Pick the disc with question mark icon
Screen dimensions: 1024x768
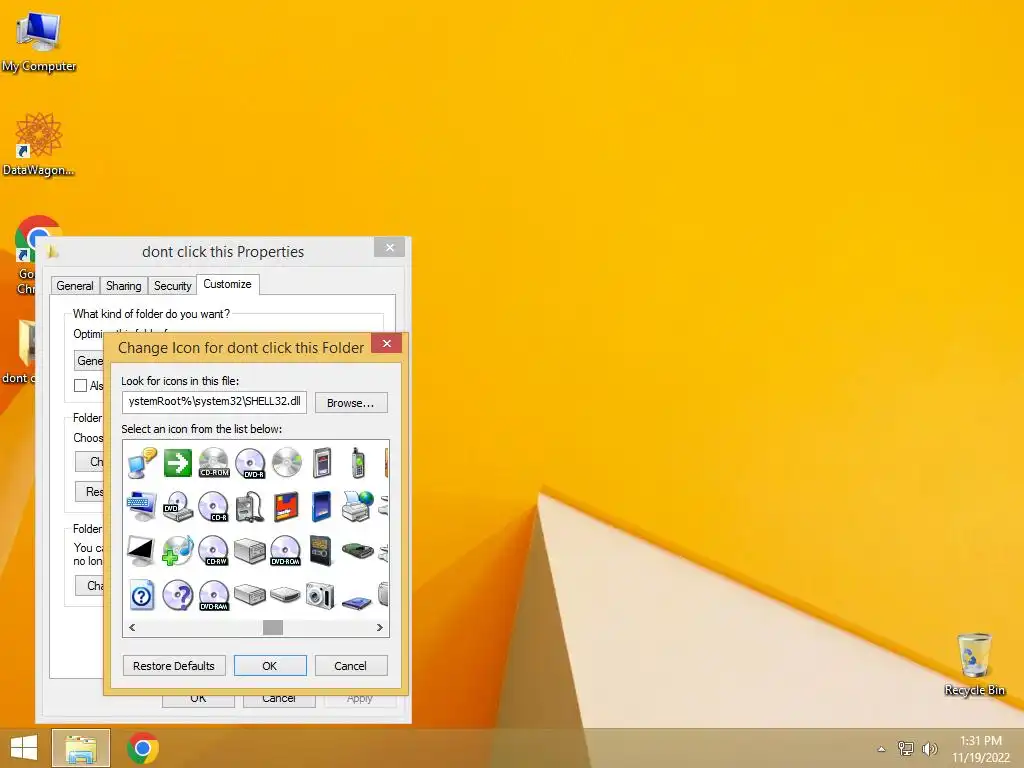pyautogui.click(x=178, y=595)
